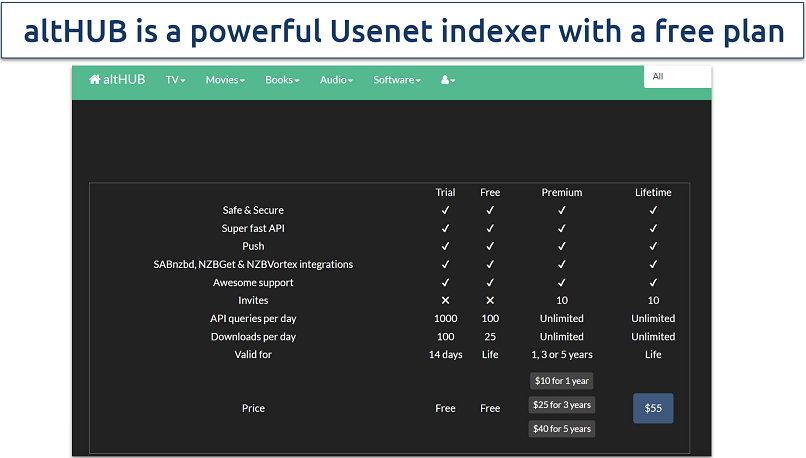Open the Audio menu in navbar
The image size is (806, 458).
(336, 80)
